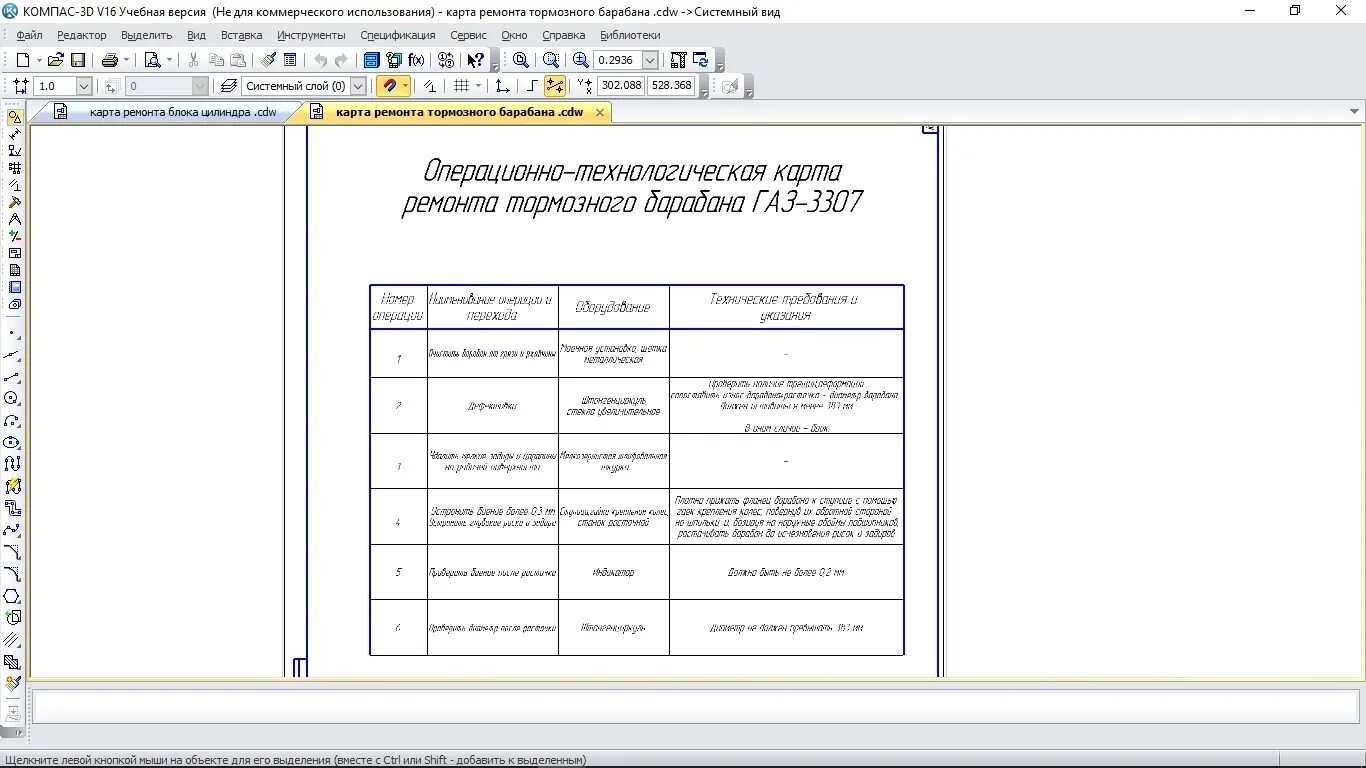This screenshot has width=1366, height=768.
Task: Print the document with the printer icon
Action: pos(110,60)
